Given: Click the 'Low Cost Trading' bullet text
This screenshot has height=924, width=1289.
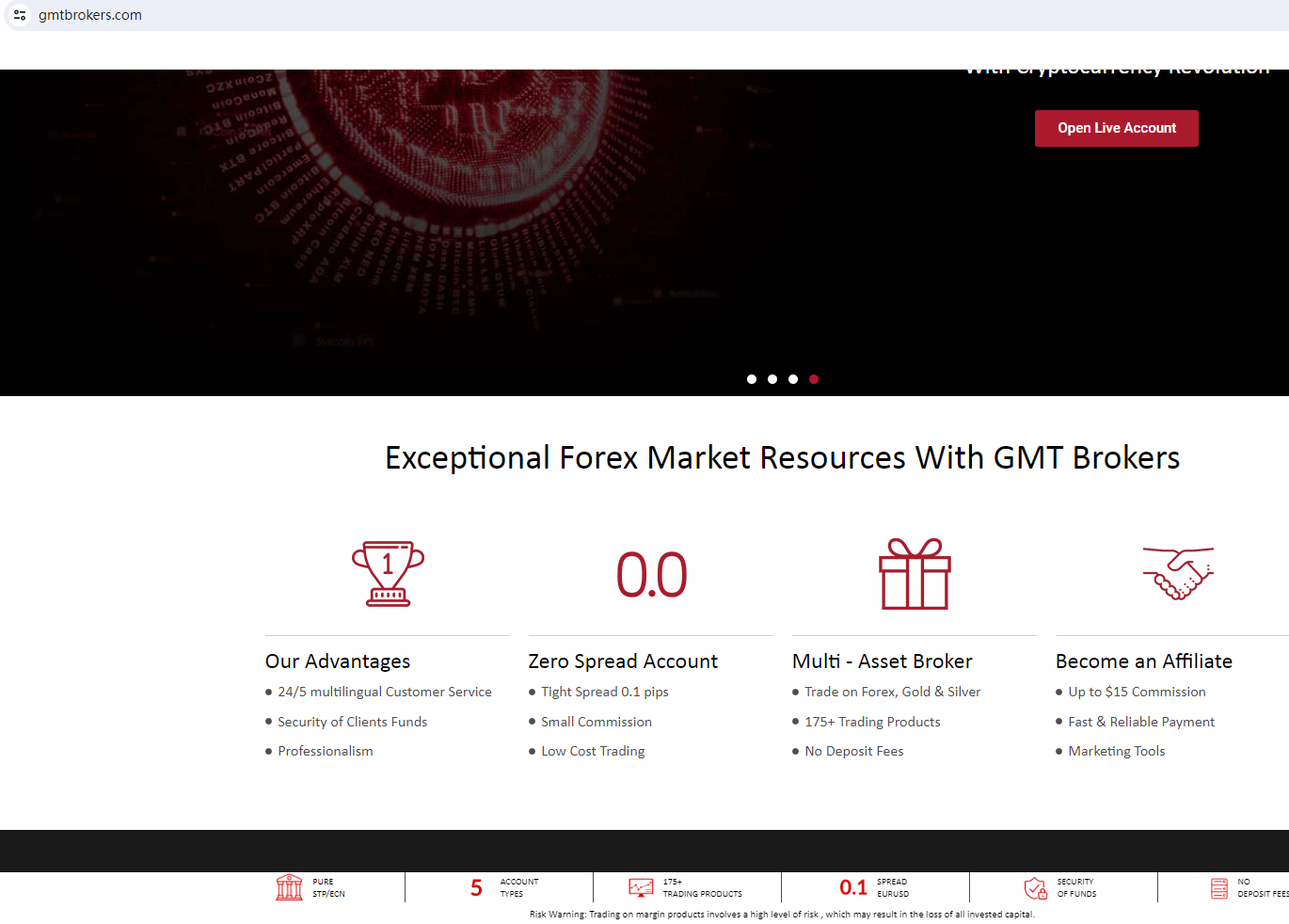Looking at the screenshot, I should [593, 751].
